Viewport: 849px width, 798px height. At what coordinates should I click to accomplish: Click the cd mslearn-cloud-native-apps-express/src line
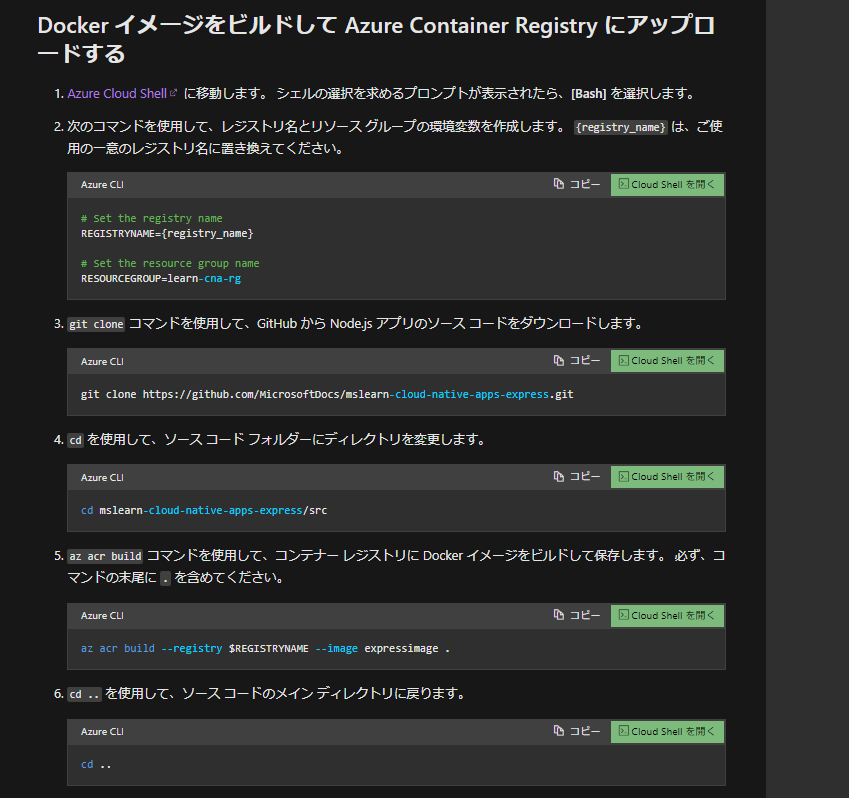pyautogui.click(x=204, y=510)
